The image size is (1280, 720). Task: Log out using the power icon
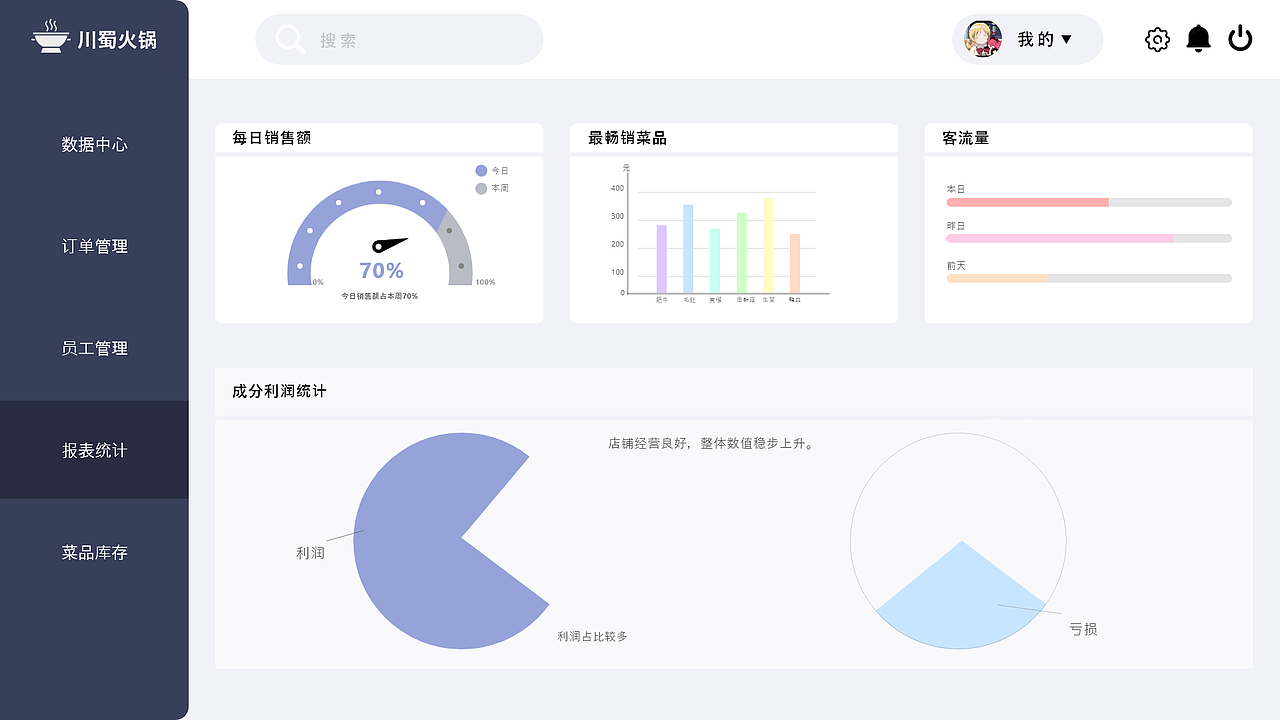tap(1240, 39)
